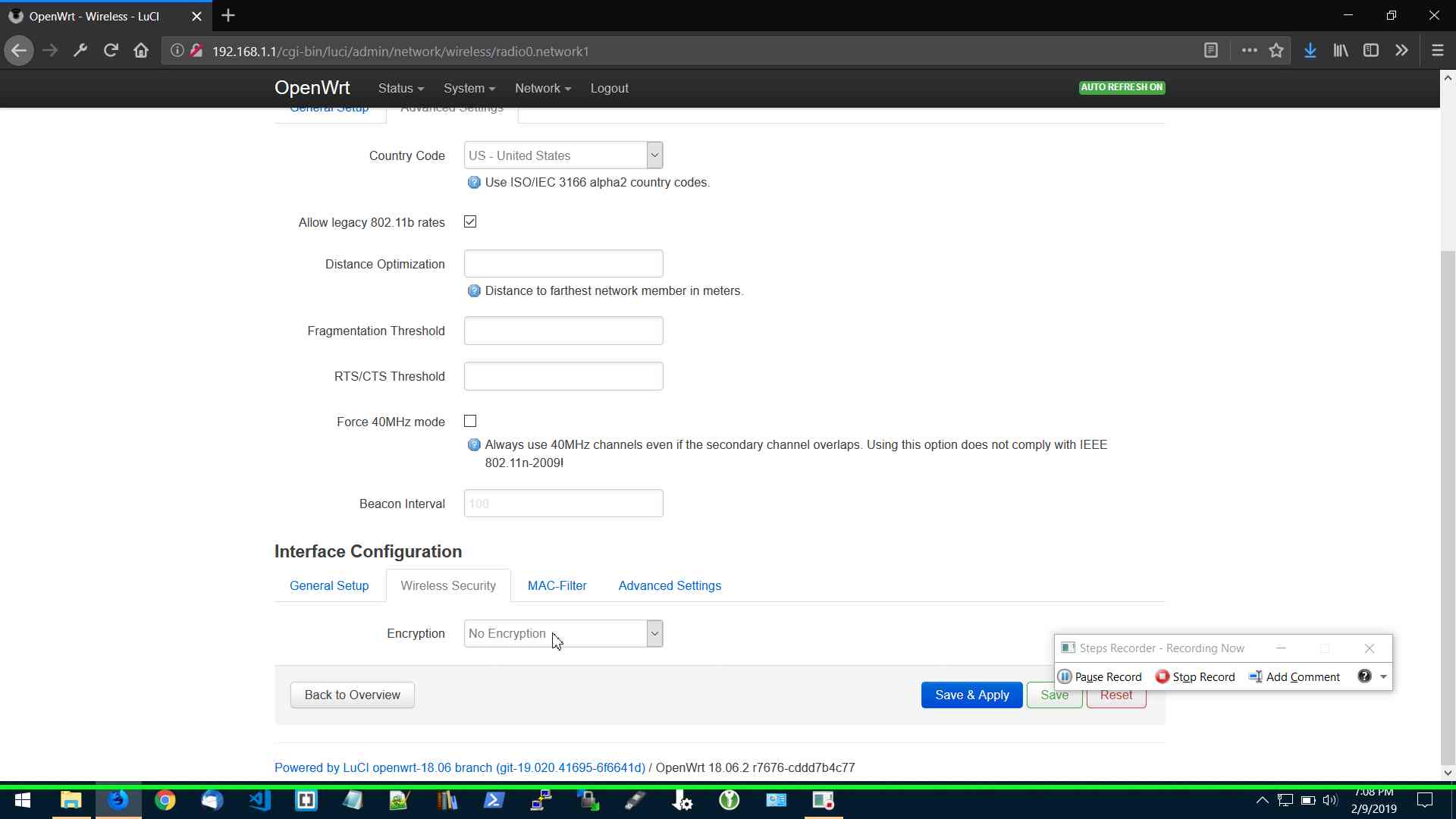
Task: Open the Encryption dropdown
Action: pyautogui.click(x=563, y=634)
